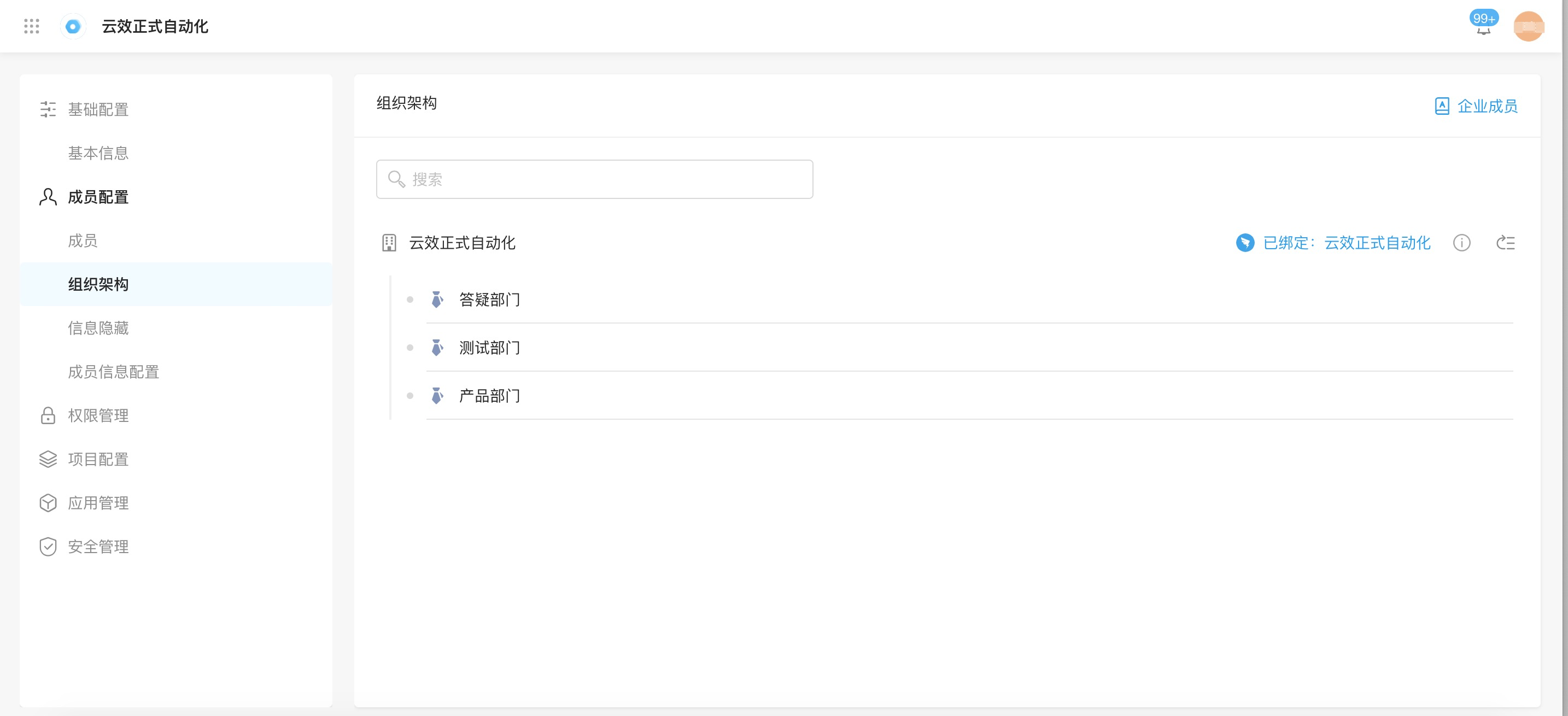Expand the 基础配置 menu section
The width and height of the screenshot is (1568, 716).
click(x=97, y=109)
